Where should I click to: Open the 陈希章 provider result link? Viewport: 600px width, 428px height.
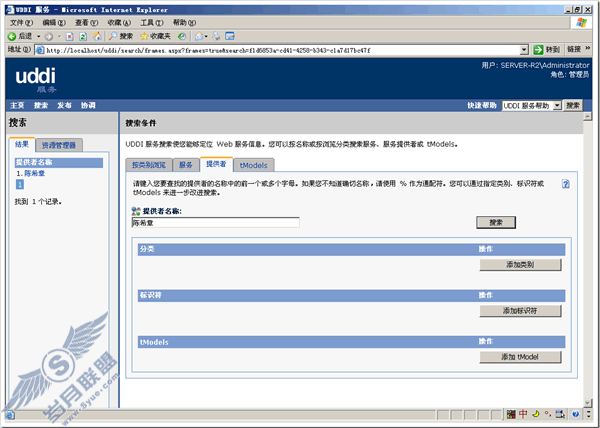point(35,174)
